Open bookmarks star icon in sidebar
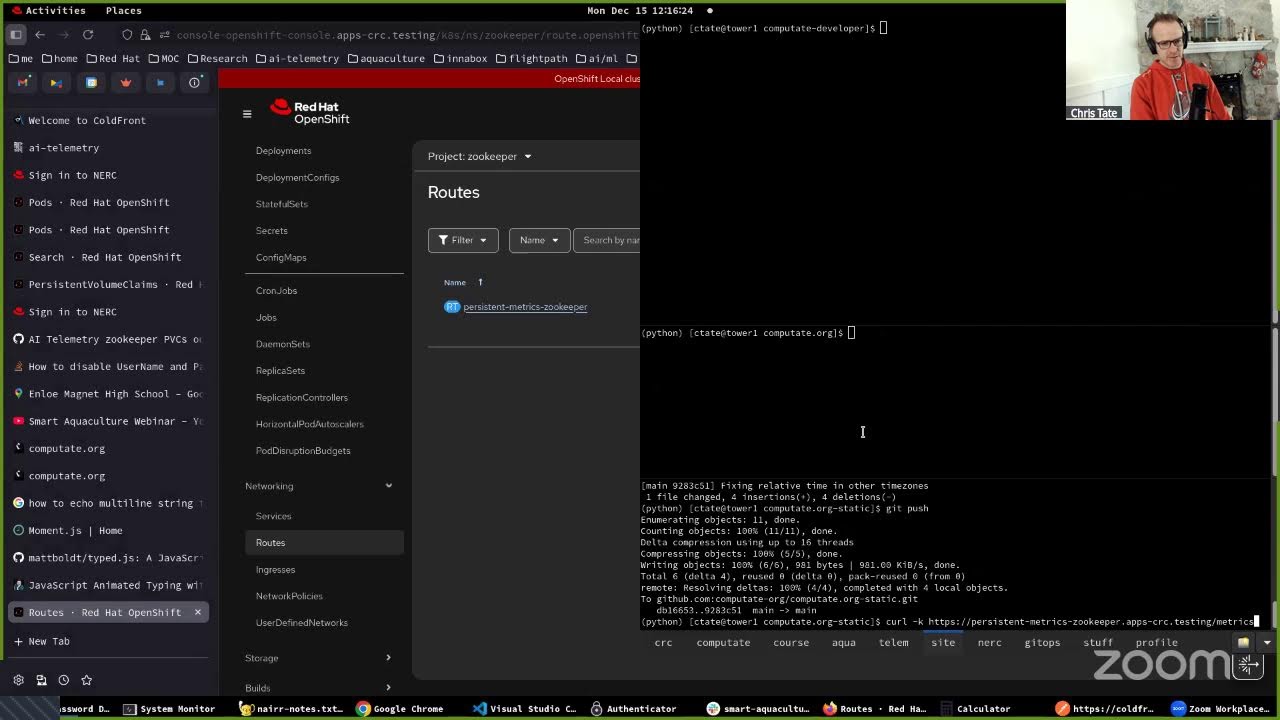The height and width of the screenshot is (720, 1280). pos(87,680)
